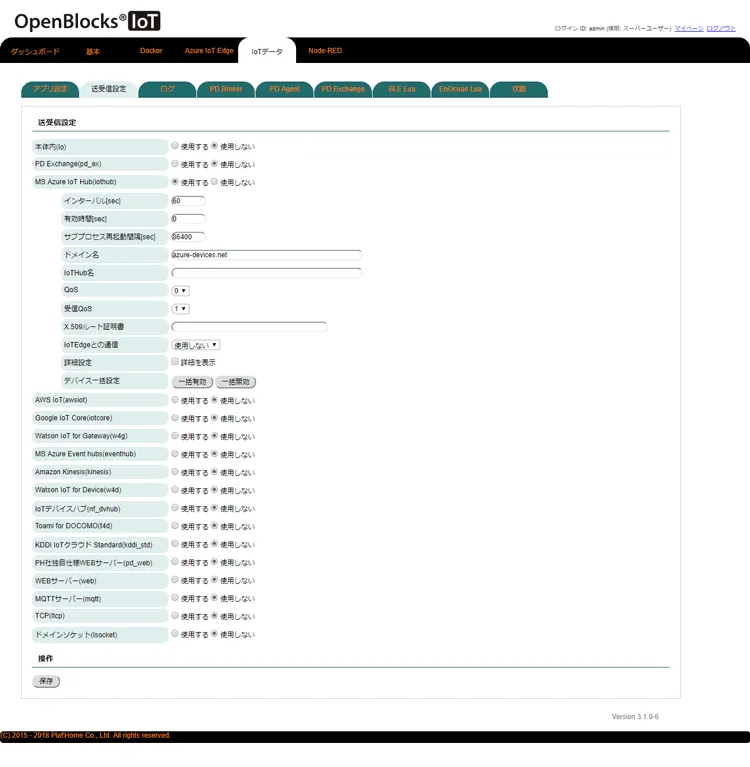Open the Azure IoT Edge menu

(x=208, y=50)
